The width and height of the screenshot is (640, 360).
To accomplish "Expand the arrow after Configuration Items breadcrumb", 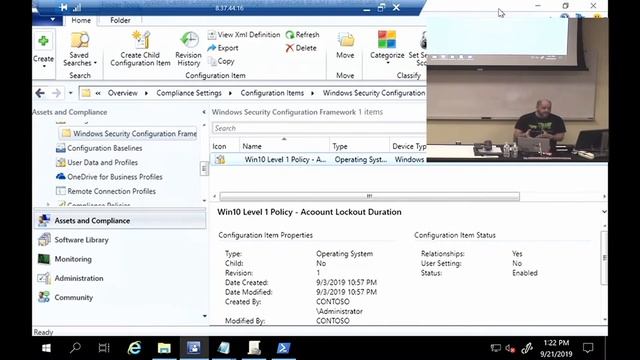I will pyautogui.click(x=313, y=93).
